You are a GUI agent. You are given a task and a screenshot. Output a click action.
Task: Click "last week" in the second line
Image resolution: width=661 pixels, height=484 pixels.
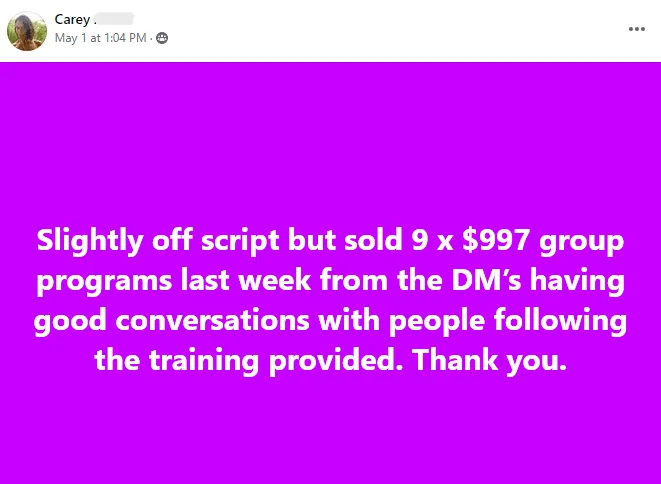coord(246,280)
